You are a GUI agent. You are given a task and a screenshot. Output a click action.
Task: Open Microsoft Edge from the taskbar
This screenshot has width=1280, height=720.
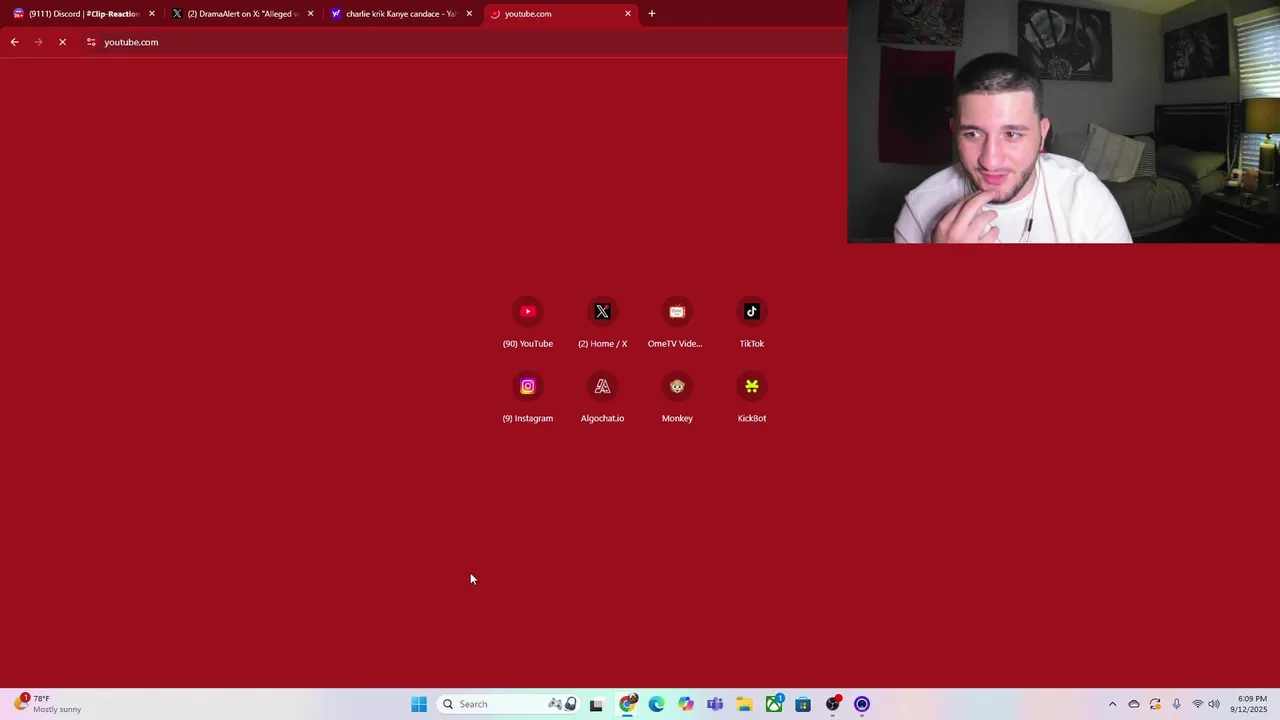point(657,704)
